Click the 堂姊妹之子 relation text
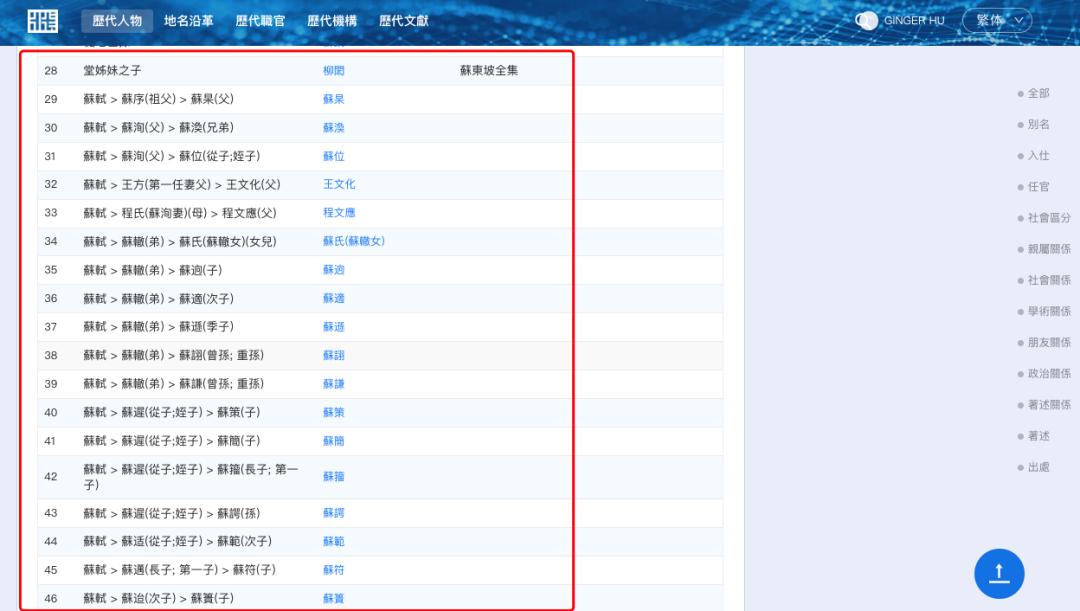Image resolution: width=1080 pixels, height=611 pixels. pyautogui.click(x=112, y=70)
